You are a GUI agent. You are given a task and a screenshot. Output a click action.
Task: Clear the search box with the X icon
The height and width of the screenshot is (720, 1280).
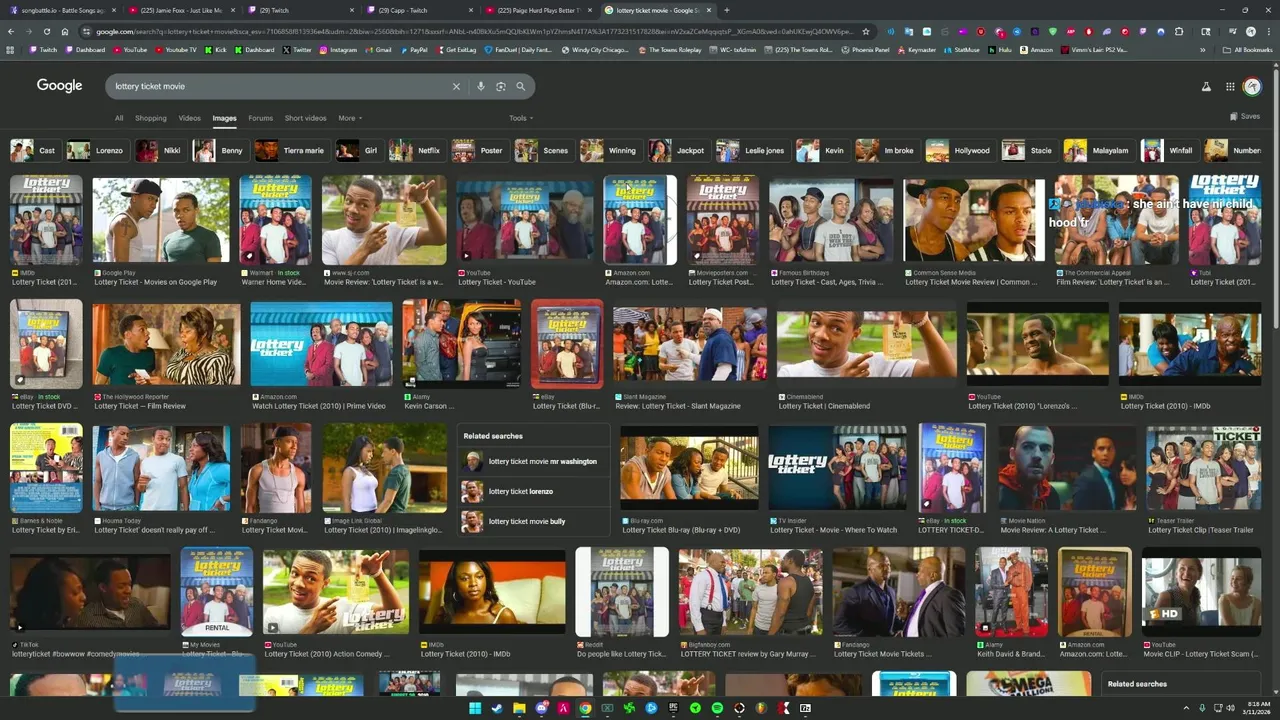456,86
